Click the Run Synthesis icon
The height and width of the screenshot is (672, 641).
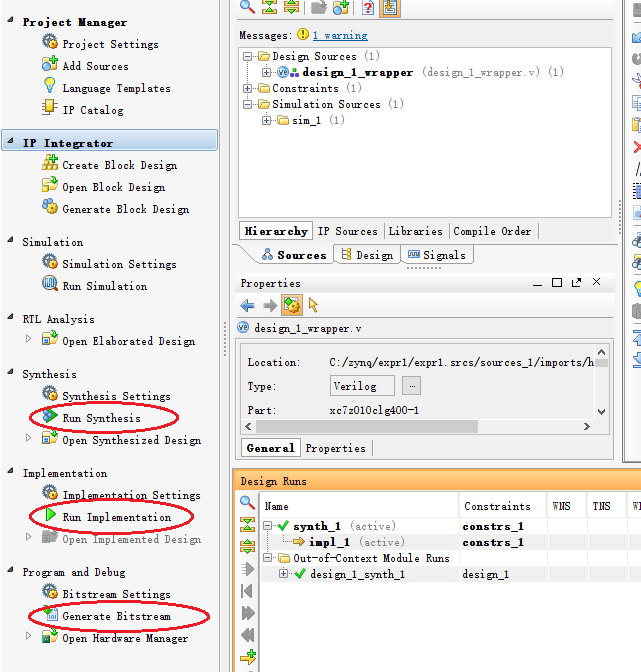point(49,417)
